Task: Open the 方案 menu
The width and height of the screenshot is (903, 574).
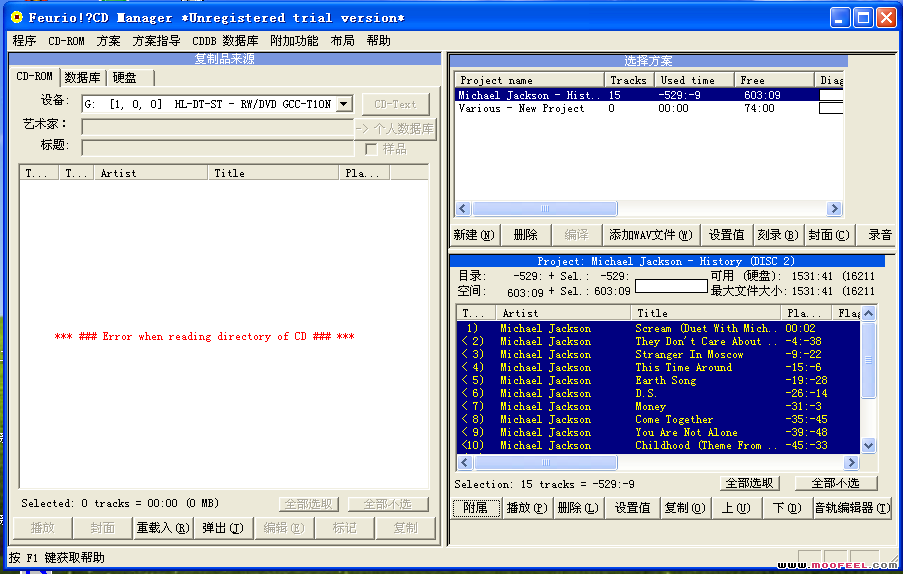Action: click(109, 41)
